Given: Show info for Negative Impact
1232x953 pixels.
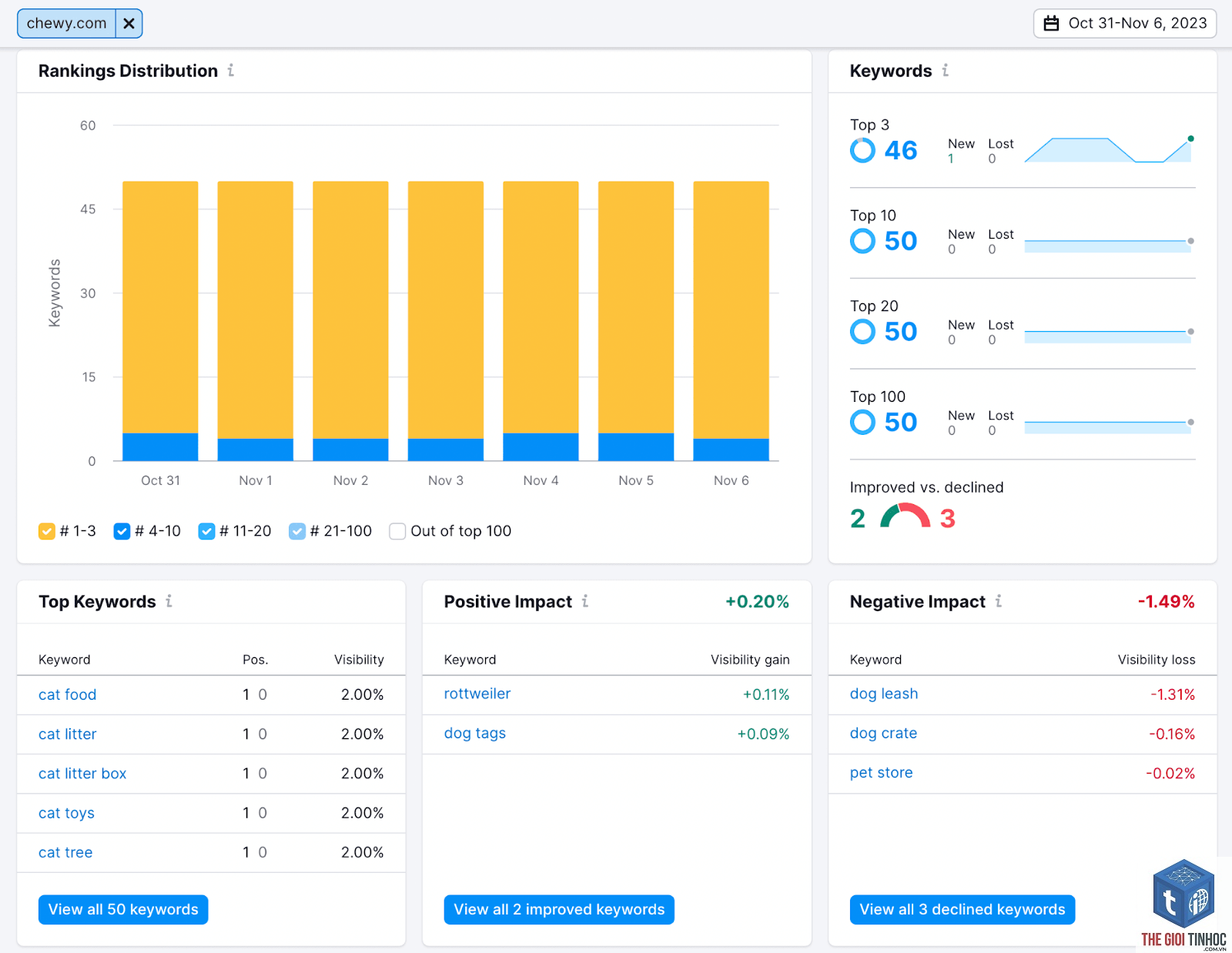Looking at the screenshot, I should [999, 601].
